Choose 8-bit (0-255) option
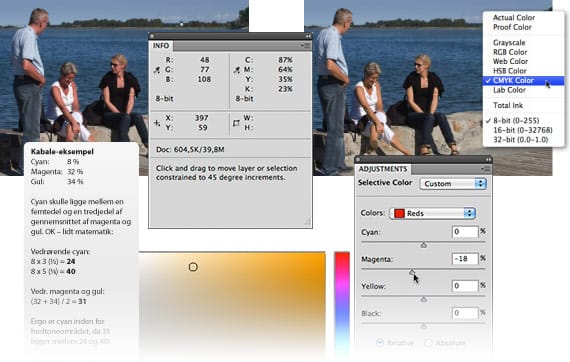This screenshot has height=362, width=570. pos(516,121)
